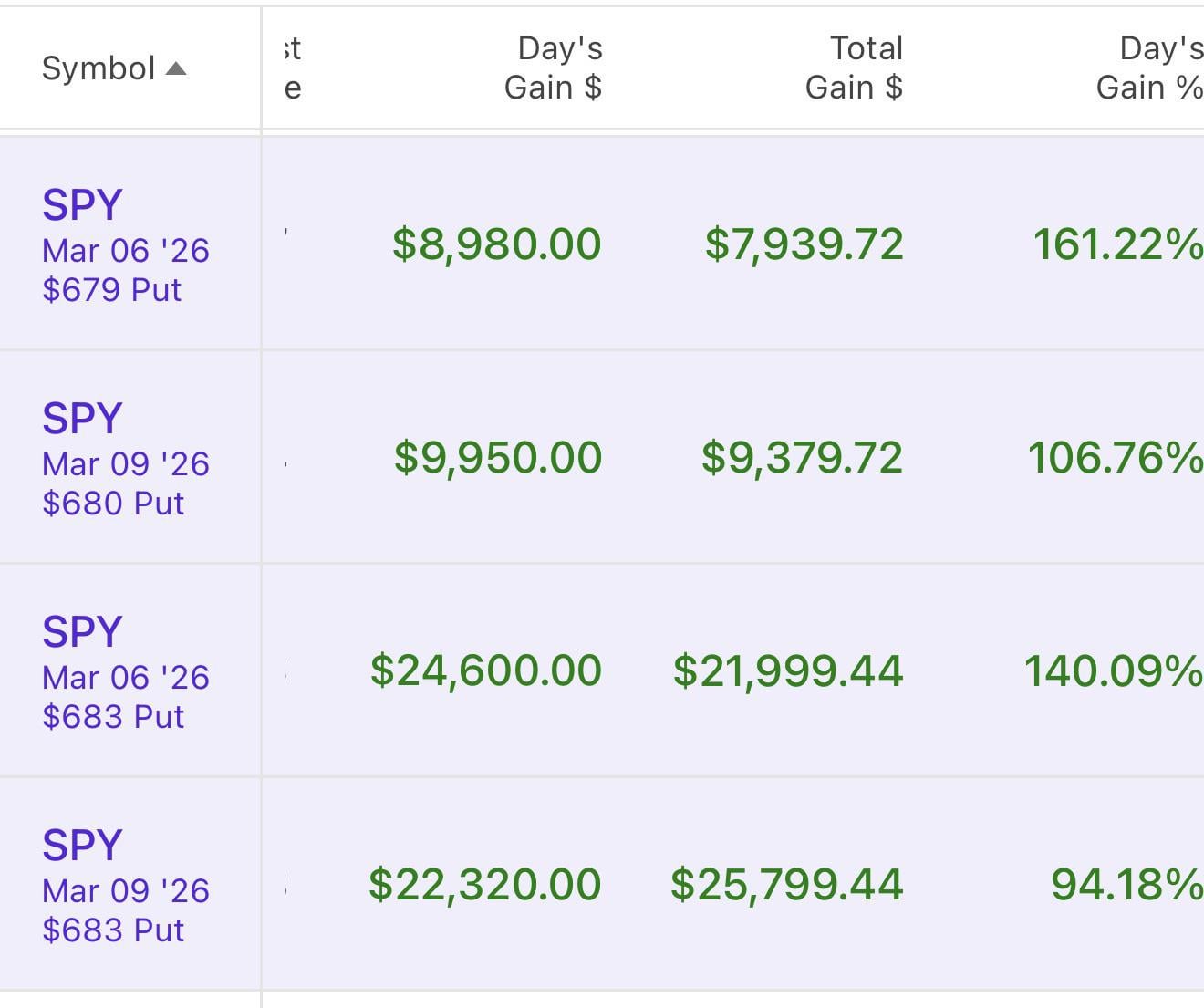Select the $21,999.44 total gain cell
This screenshot has width=1204, height=1008.
[788, 671]
